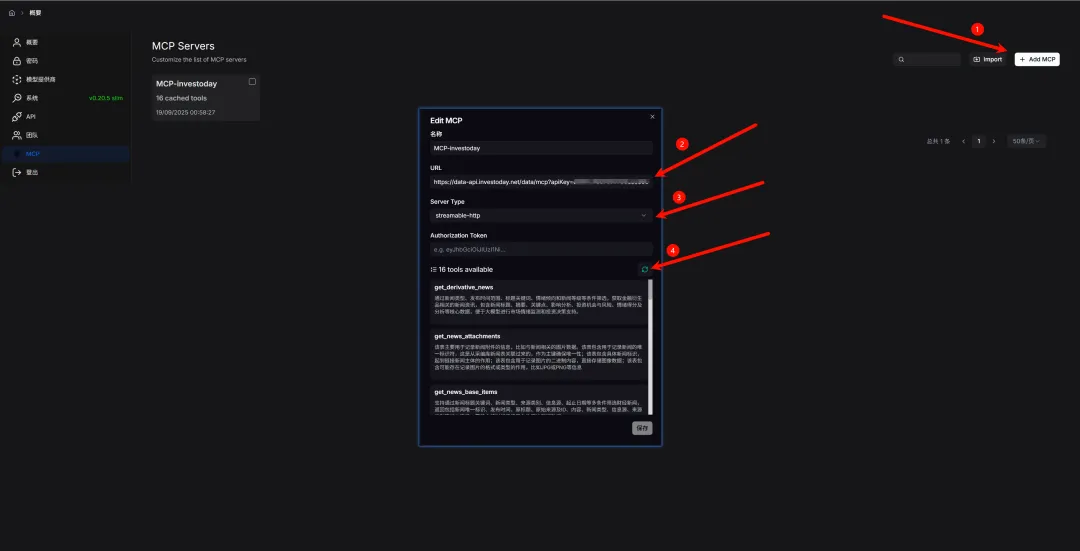Tick the checkbox on the MCP-investoday card

pos(252,82)
